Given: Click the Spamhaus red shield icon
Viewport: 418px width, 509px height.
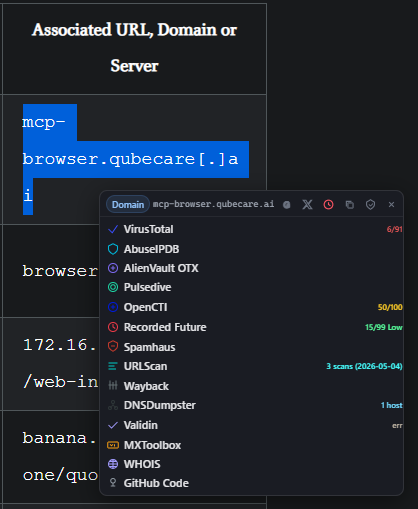Looking at the screenshot, I should click(113, 347).
